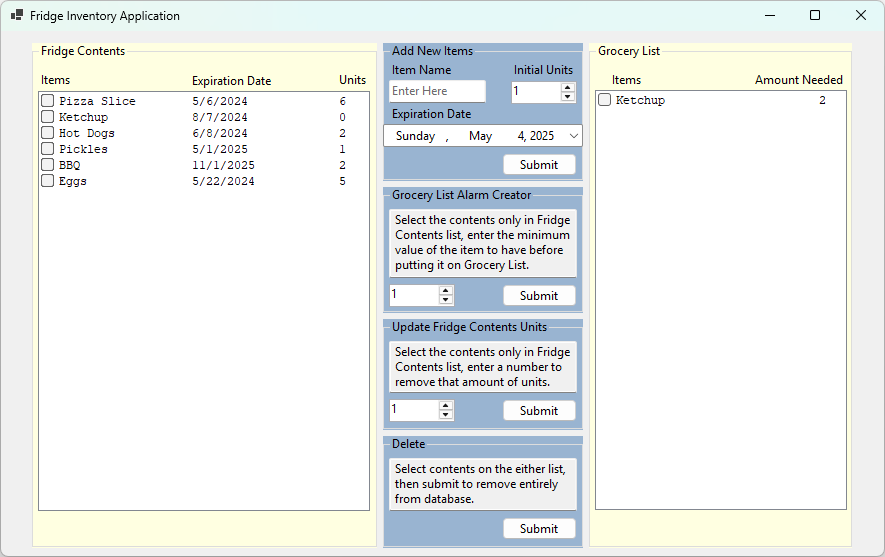Decrement Update Fridge Contents Units value

pyautogui.click(x=446, y=414)
